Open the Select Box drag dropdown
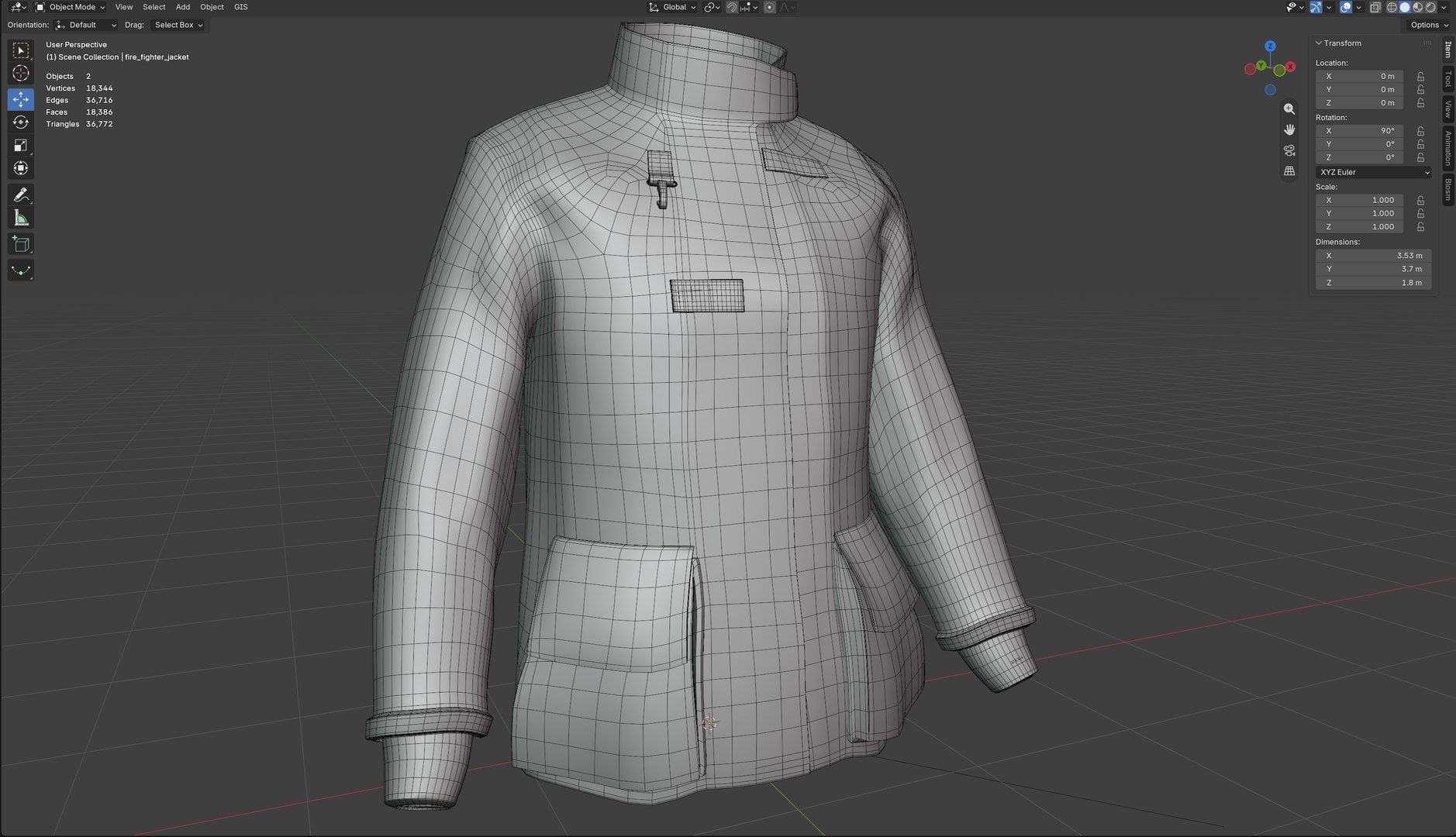The width and height of the screenshot is (1456, 837). point(178,25)
